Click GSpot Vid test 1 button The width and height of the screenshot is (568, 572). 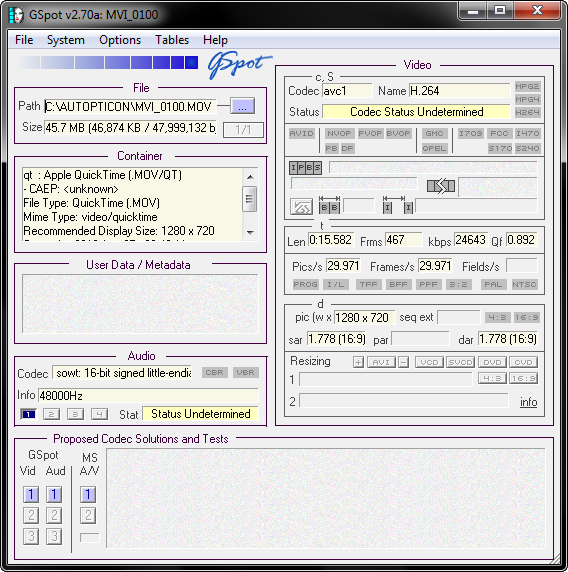[31, 495]
